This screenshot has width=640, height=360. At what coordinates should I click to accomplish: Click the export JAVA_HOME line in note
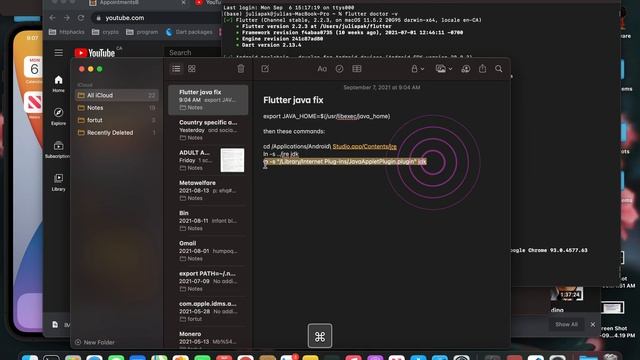[327, 116]
